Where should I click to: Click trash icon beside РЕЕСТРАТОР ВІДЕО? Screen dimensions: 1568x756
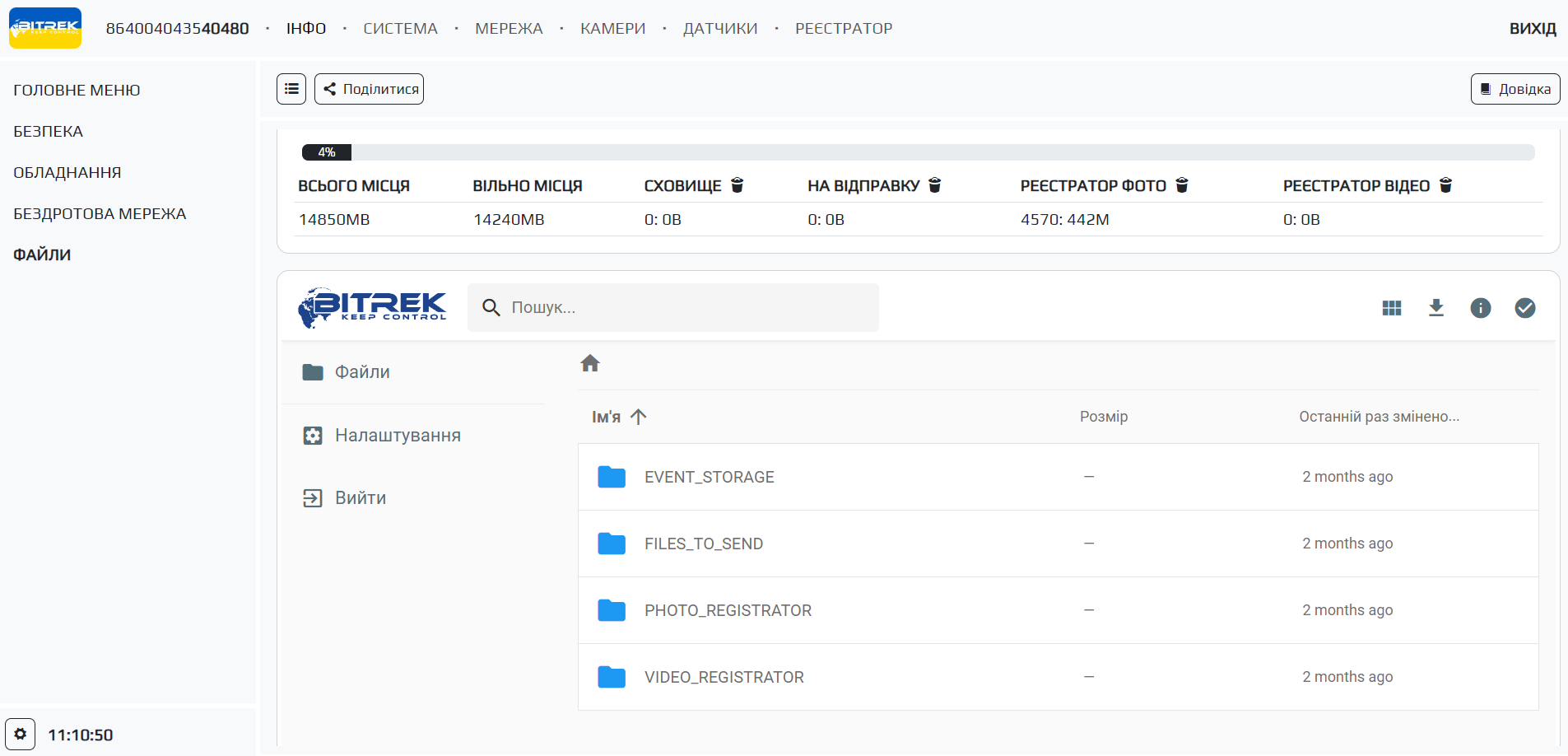point(1445,185)
